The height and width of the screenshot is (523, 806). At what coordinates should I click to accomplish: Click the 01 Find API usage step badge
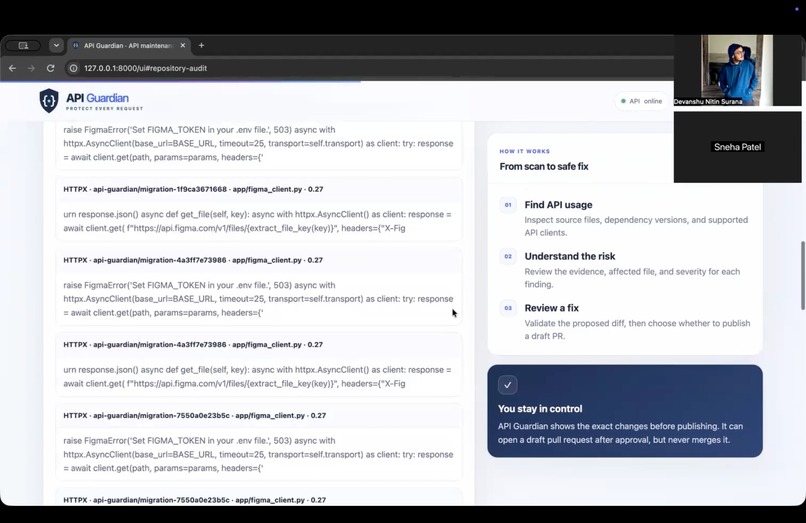click(x=508, y=205)
